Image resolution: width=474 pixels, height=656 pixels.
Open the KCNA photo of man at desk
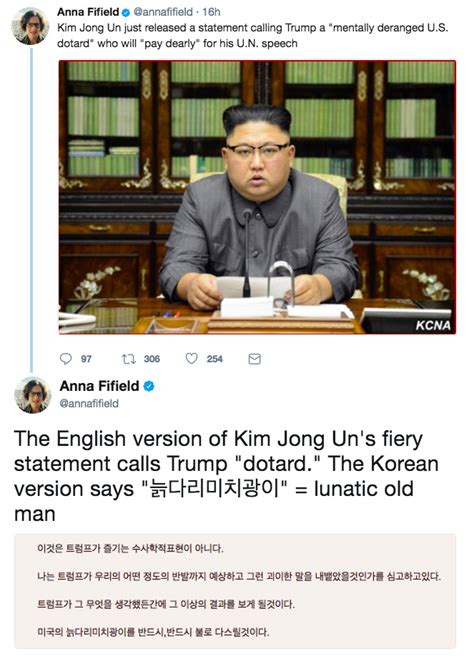[x=257, y=197]
